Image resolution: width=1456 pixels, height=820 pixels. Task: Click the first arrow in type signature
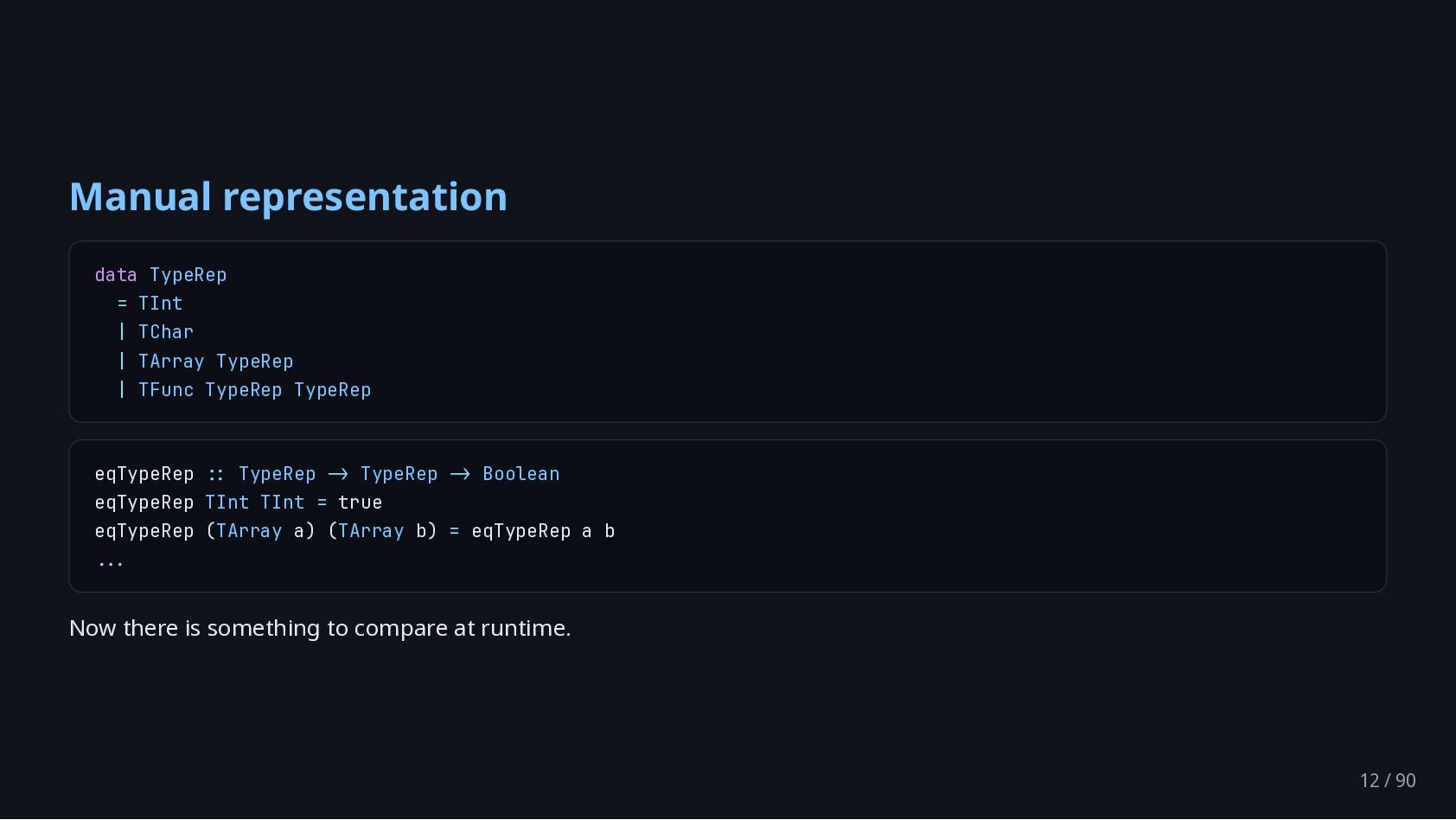(x=338, y=474)
